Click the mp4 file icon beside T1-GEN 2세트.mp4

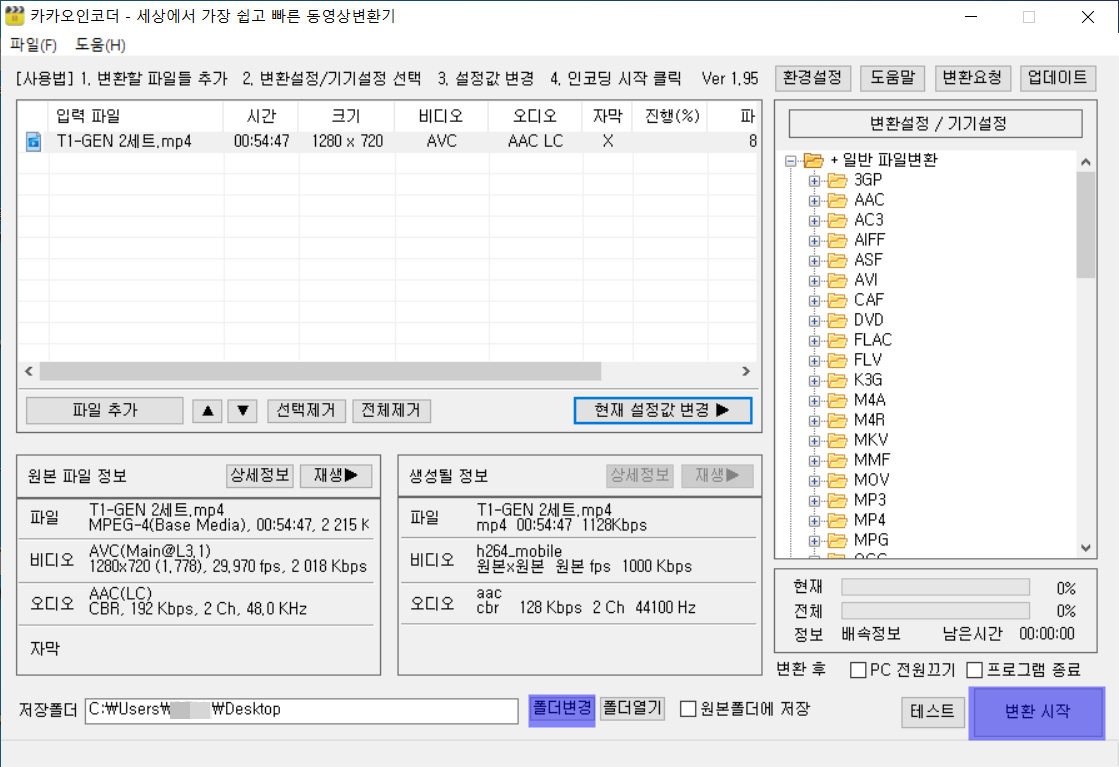coord(33,141)
